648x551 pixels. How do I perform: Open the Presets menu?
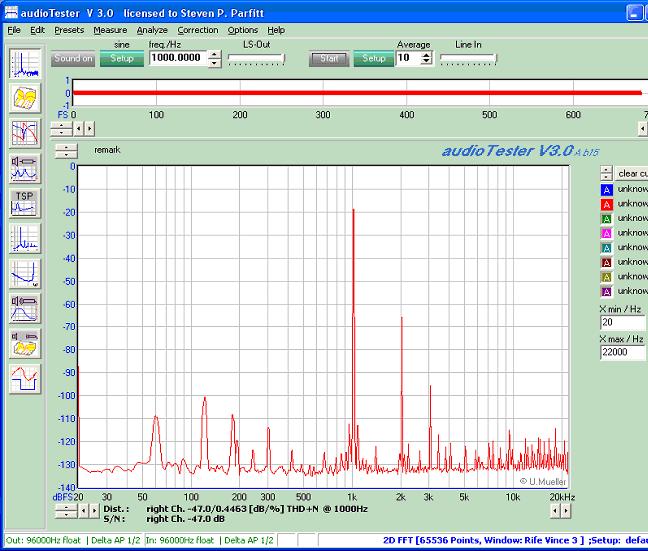pyautogui.click(x=69, y=30)
